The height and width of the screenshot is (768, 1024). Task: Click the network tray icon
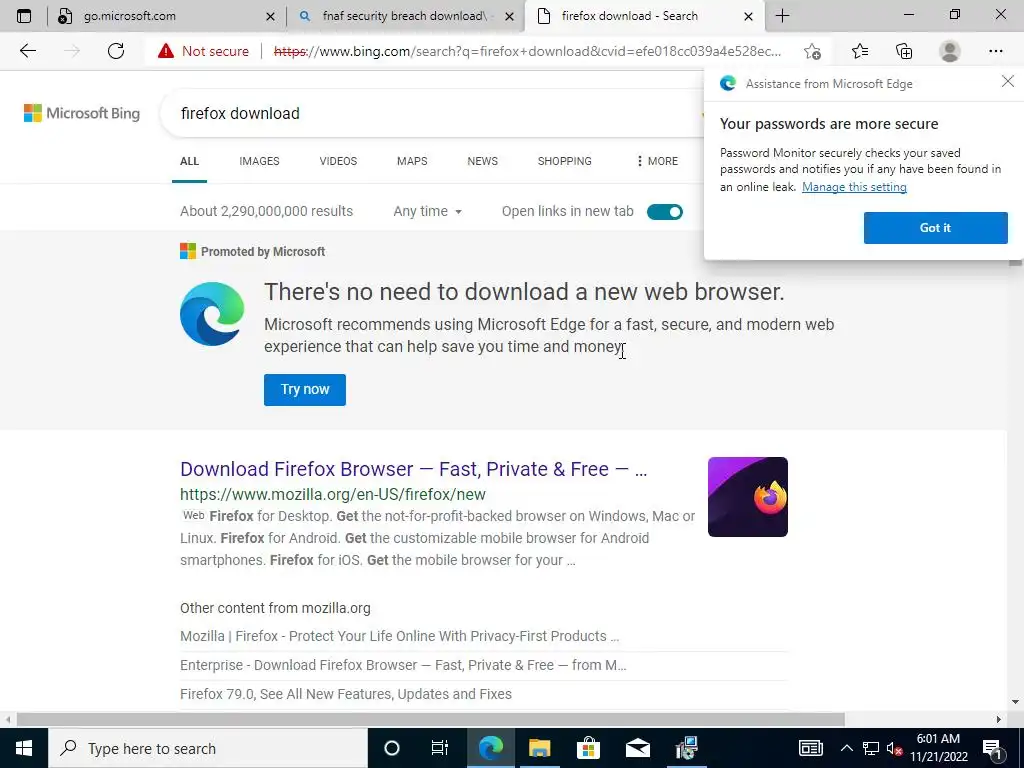[x=871, y=748]
